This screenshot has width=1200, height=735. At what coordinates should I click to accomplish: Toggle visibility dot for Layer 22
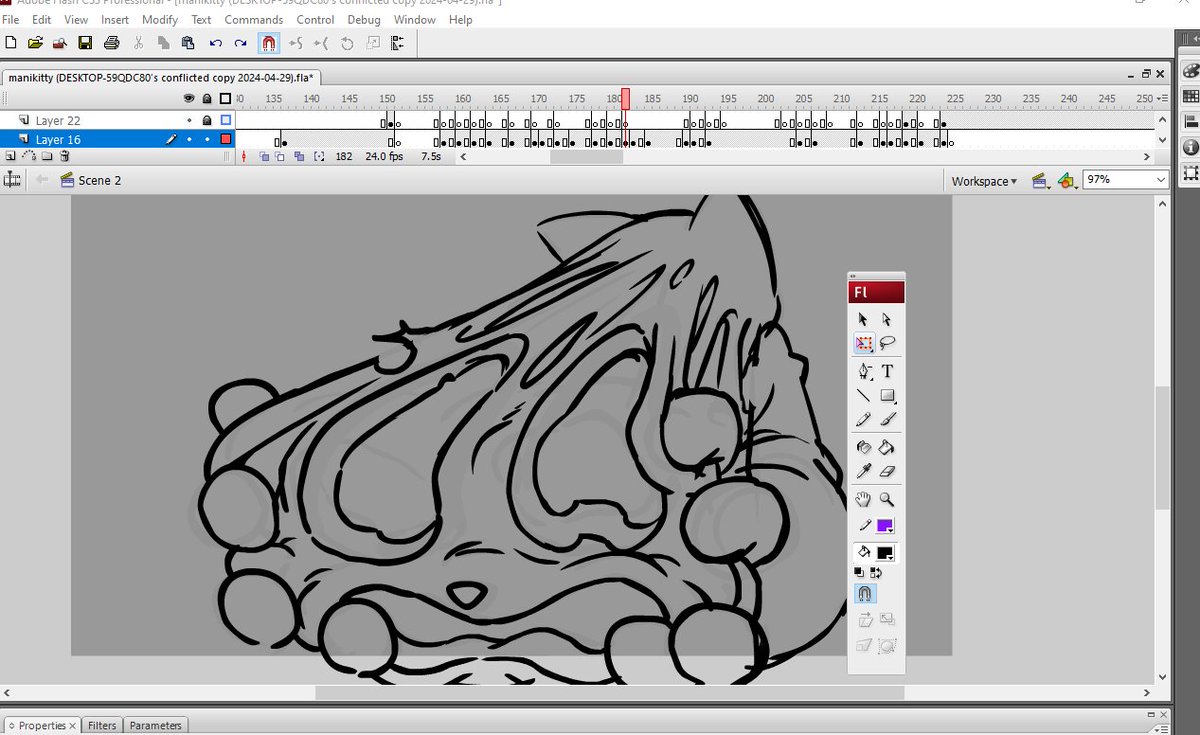(189, 121)
